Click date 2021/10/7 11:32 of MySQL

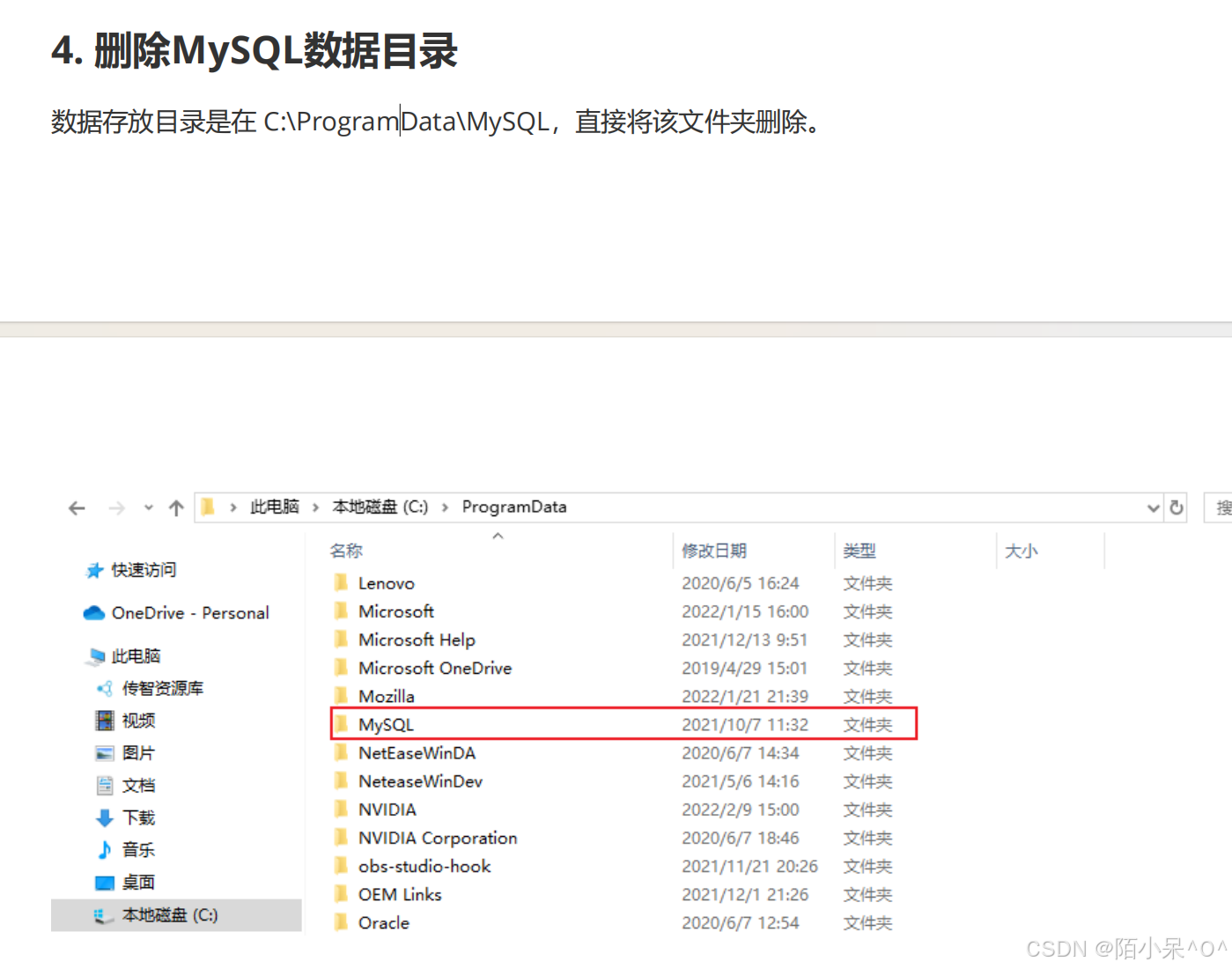(x=745, y=725)
